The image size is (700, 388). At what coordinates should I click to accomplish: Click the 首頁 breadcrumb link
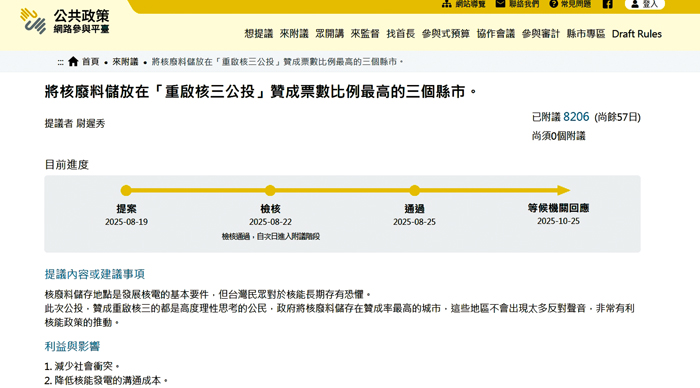pos(90,62)
